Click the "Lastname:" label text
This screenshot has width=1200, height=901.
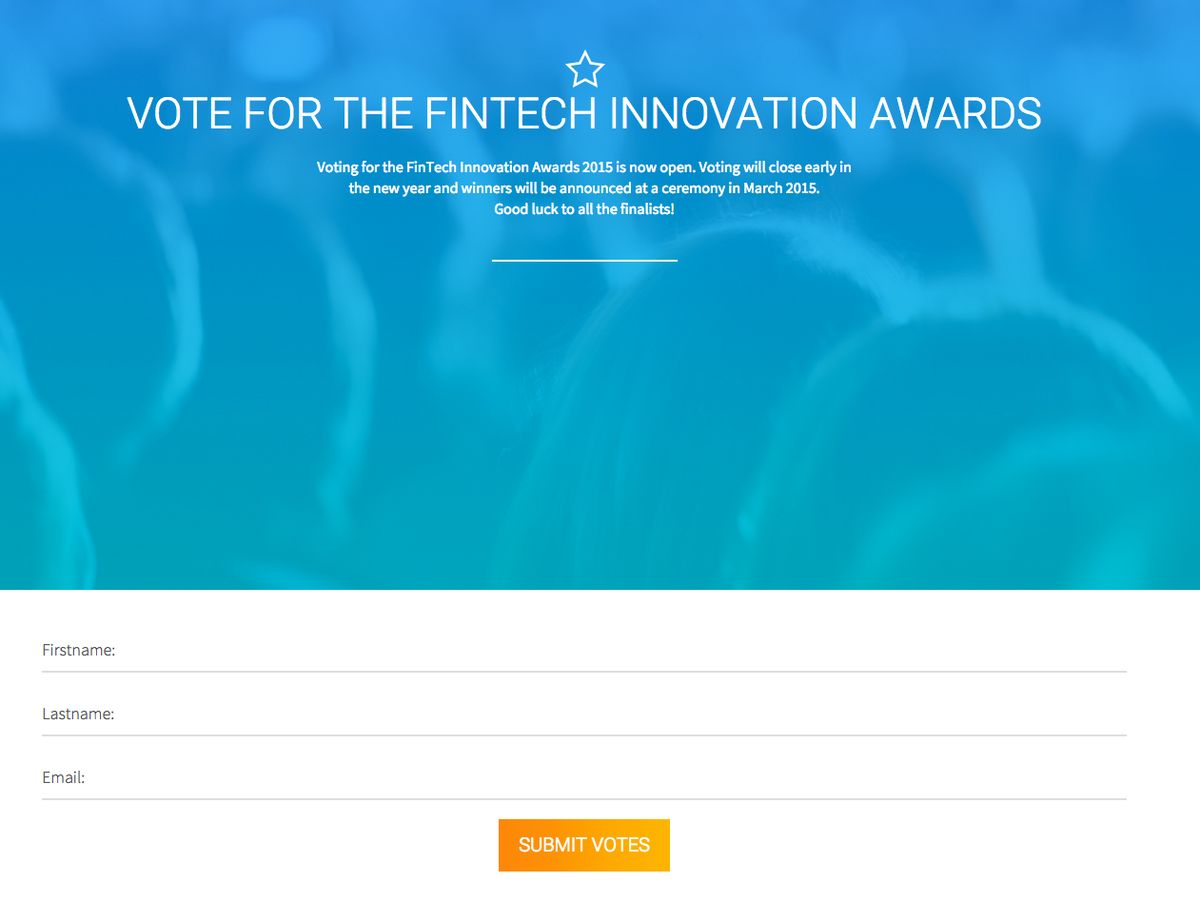78,715
